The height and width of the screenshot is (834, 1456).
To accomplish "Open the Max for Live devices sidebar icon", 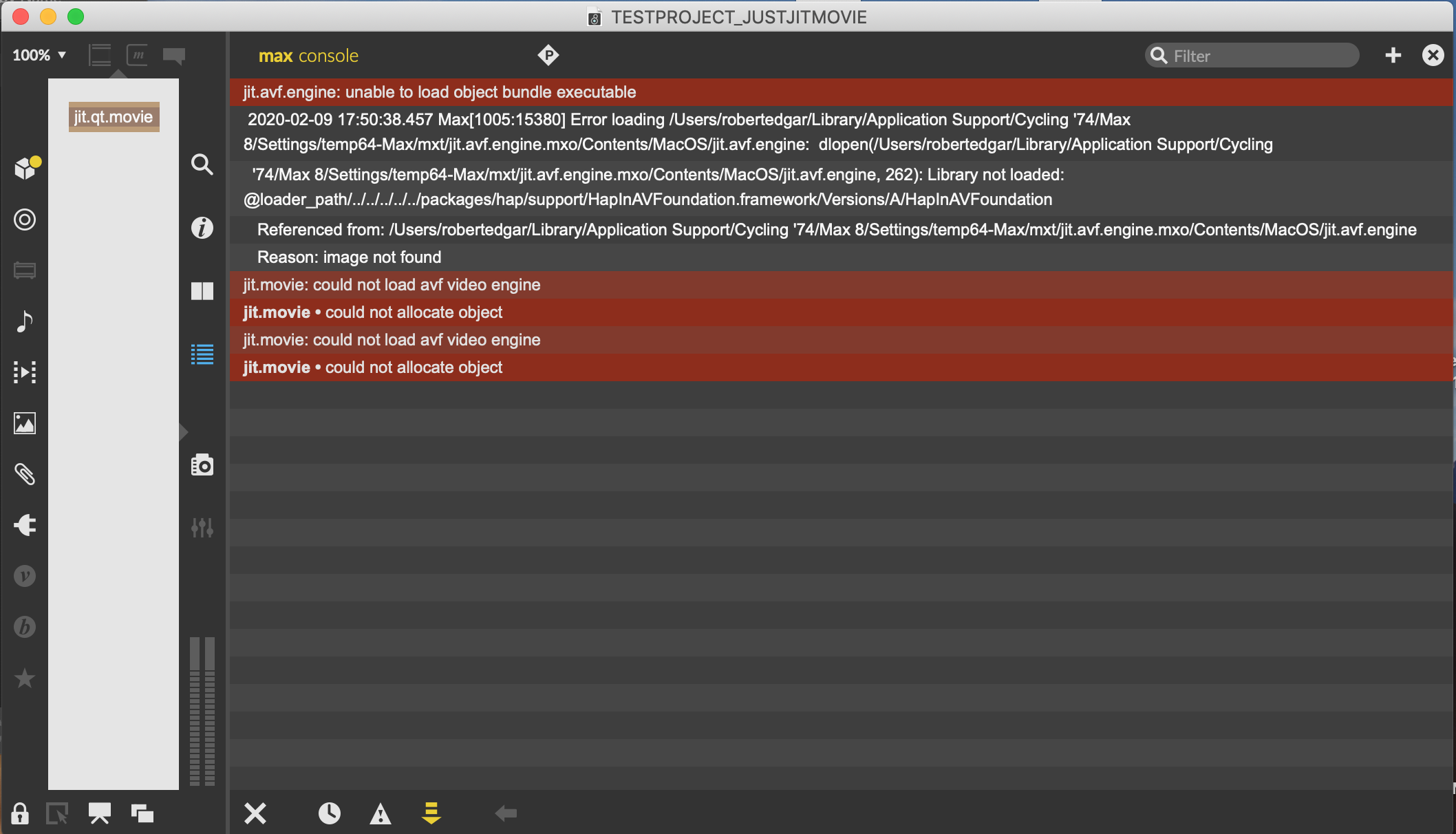I will pyautogui.click(x=25, y=270).
